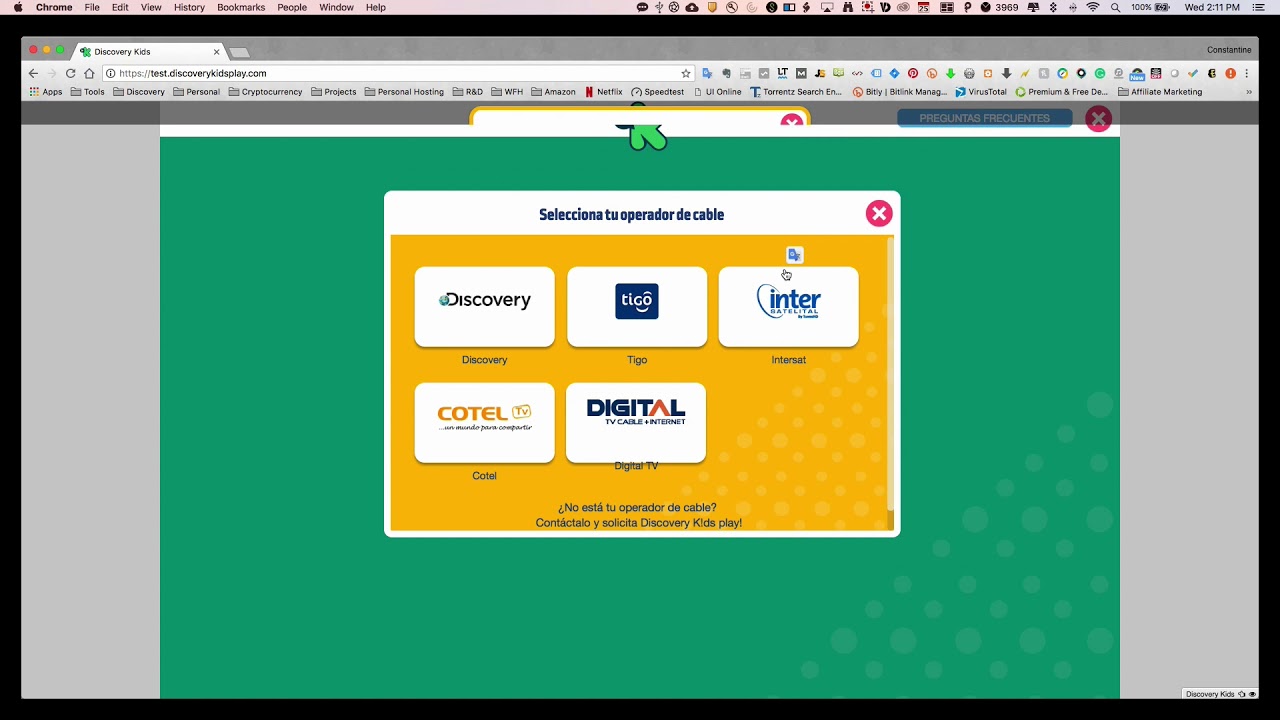This screenshot has height=720, width=1280.
Task: Open the History menu
Action: tap(189, 7)
